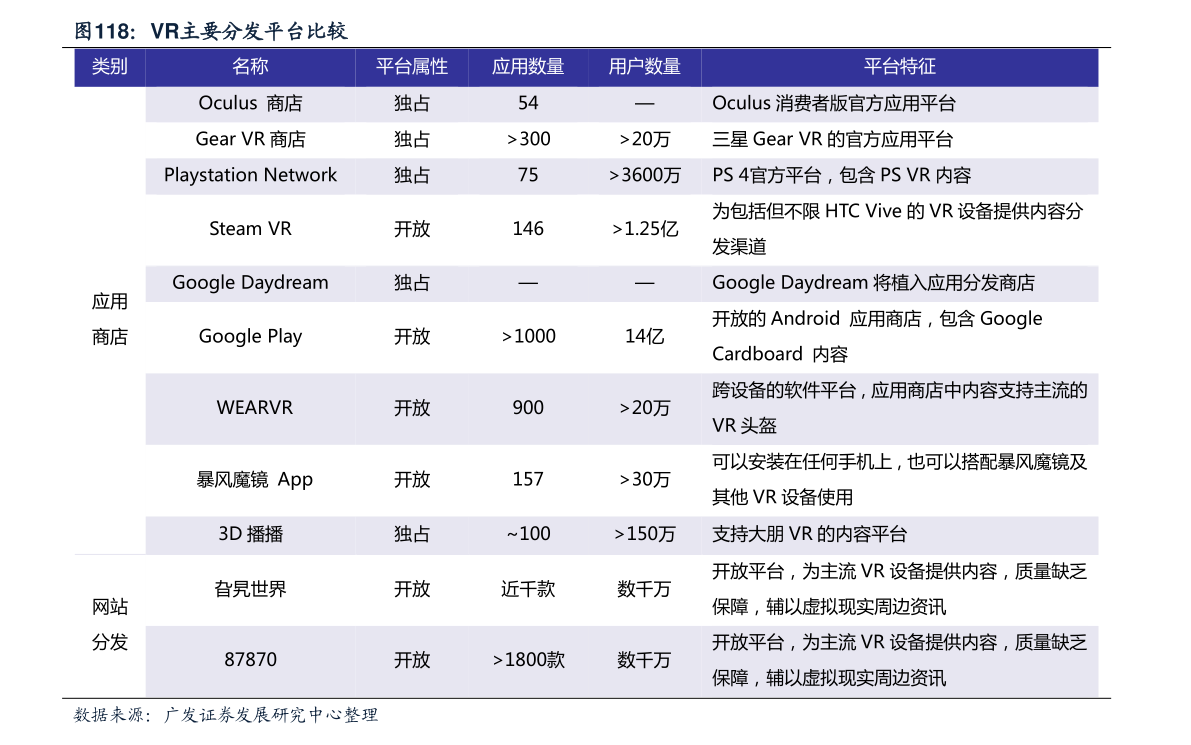Click the 开放的 Android 应用商店 description
Screen dimensions: 1191x745
[877, 336]
